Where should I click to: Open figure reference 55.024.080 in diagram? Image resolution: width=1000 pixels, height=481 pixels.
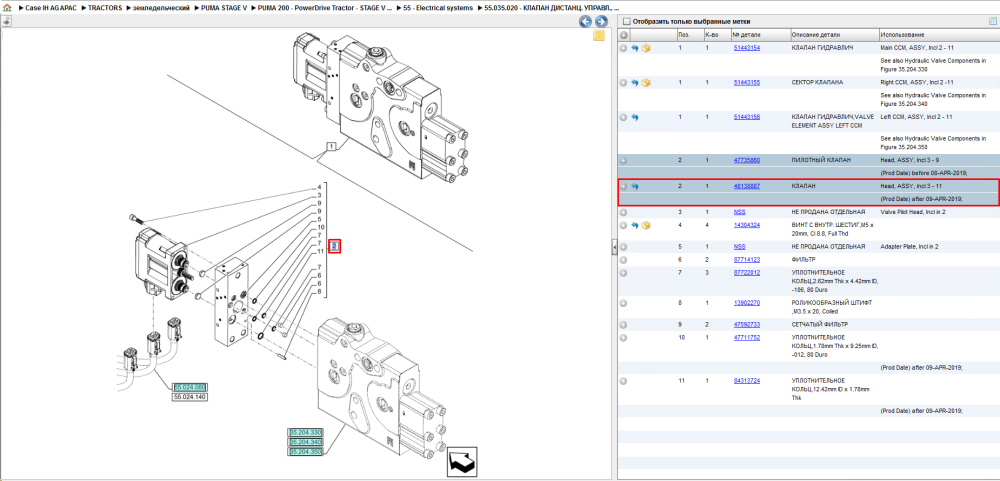coord(191,387)
